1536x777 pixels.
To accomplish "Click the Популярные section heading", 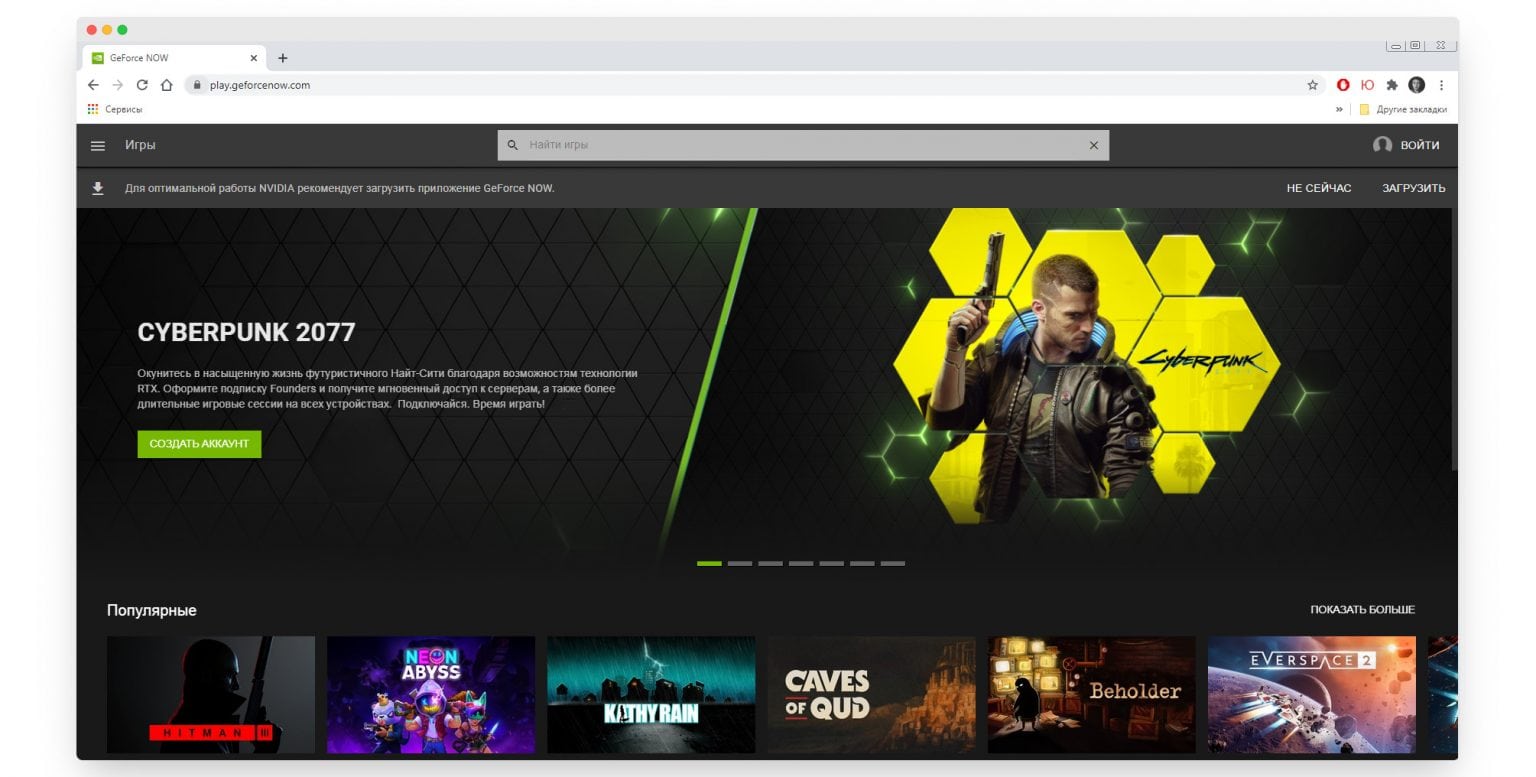I will click(x=152, y=610).
